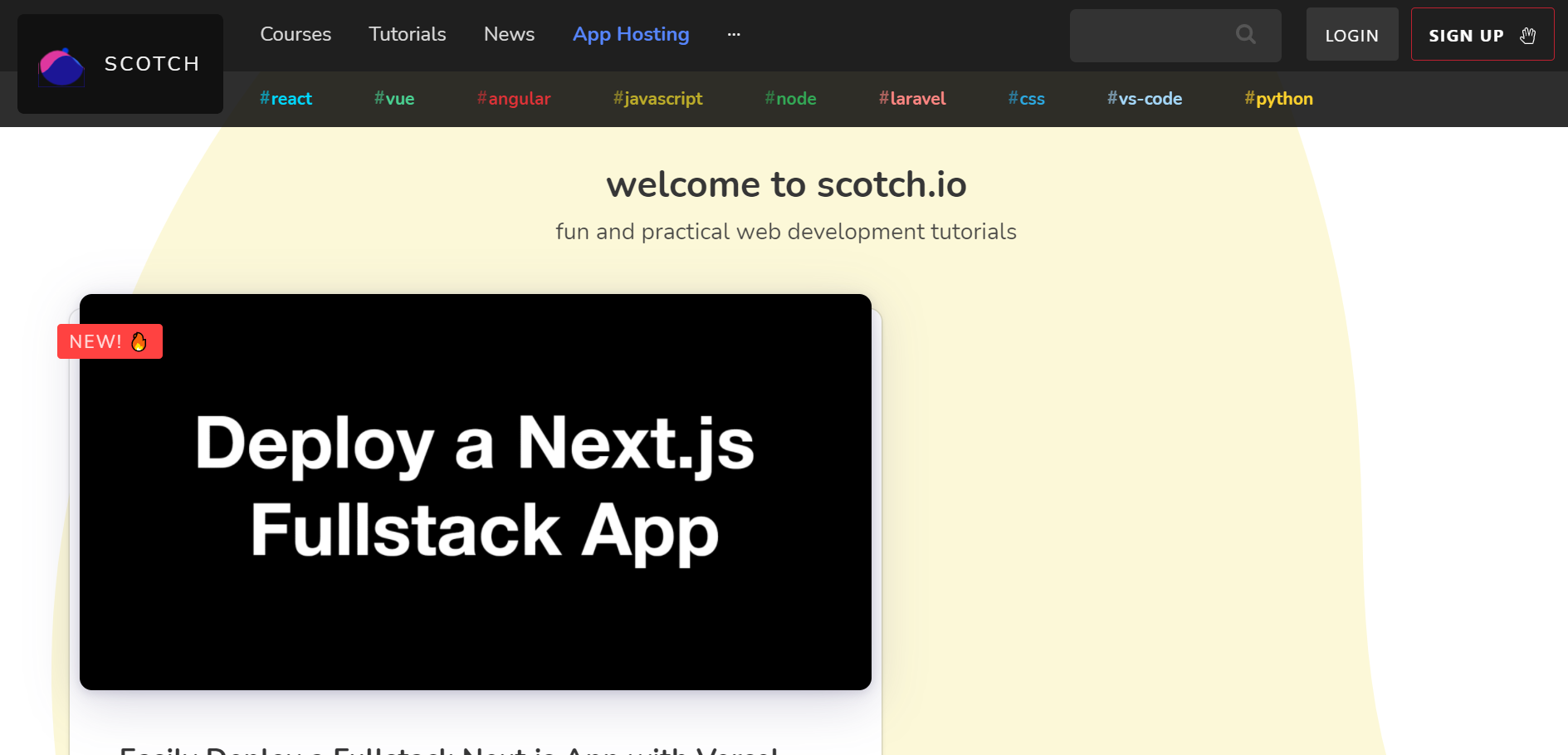The image size is (1568, 755).
Task: Select the #vue tag
Action: (x=394, y=98)
